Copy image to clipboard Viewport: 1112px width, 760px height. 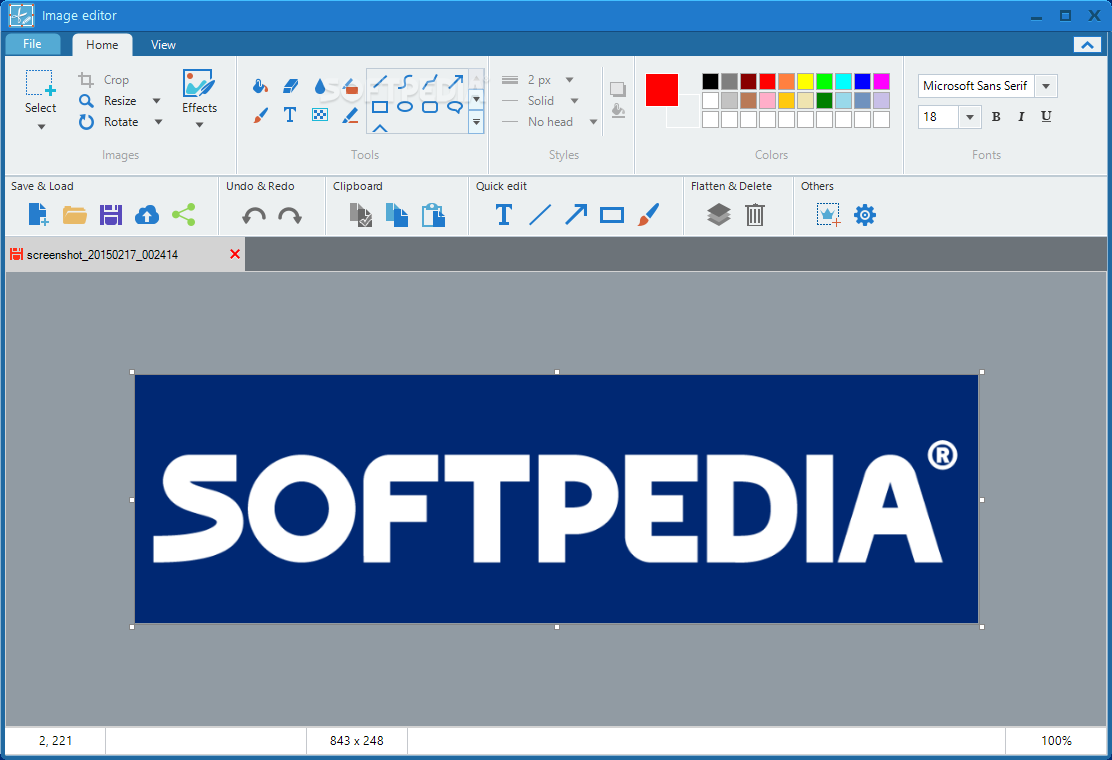click(x=396, y=215)
